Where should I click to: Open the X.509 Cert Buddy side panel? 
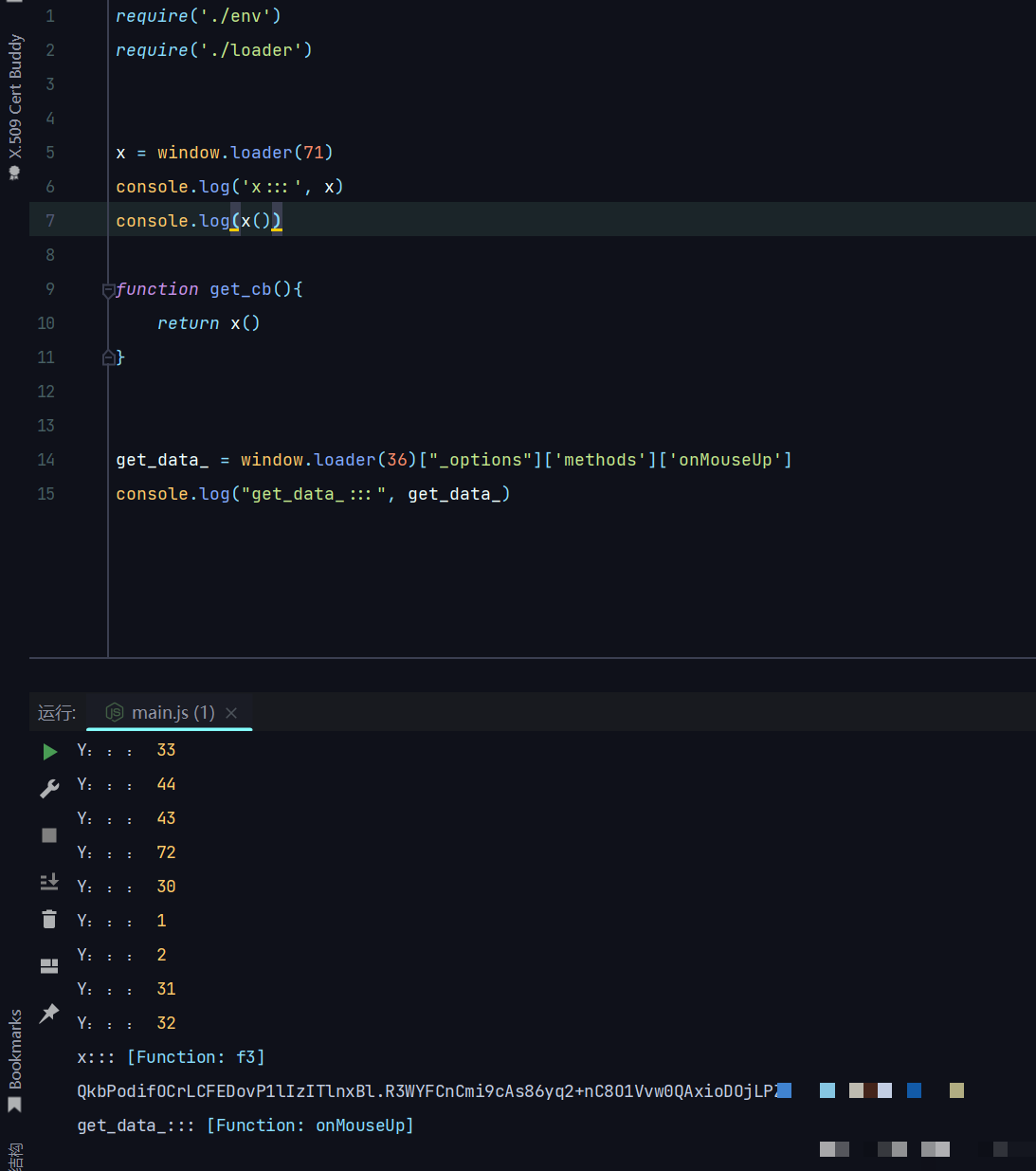(15, 104)
